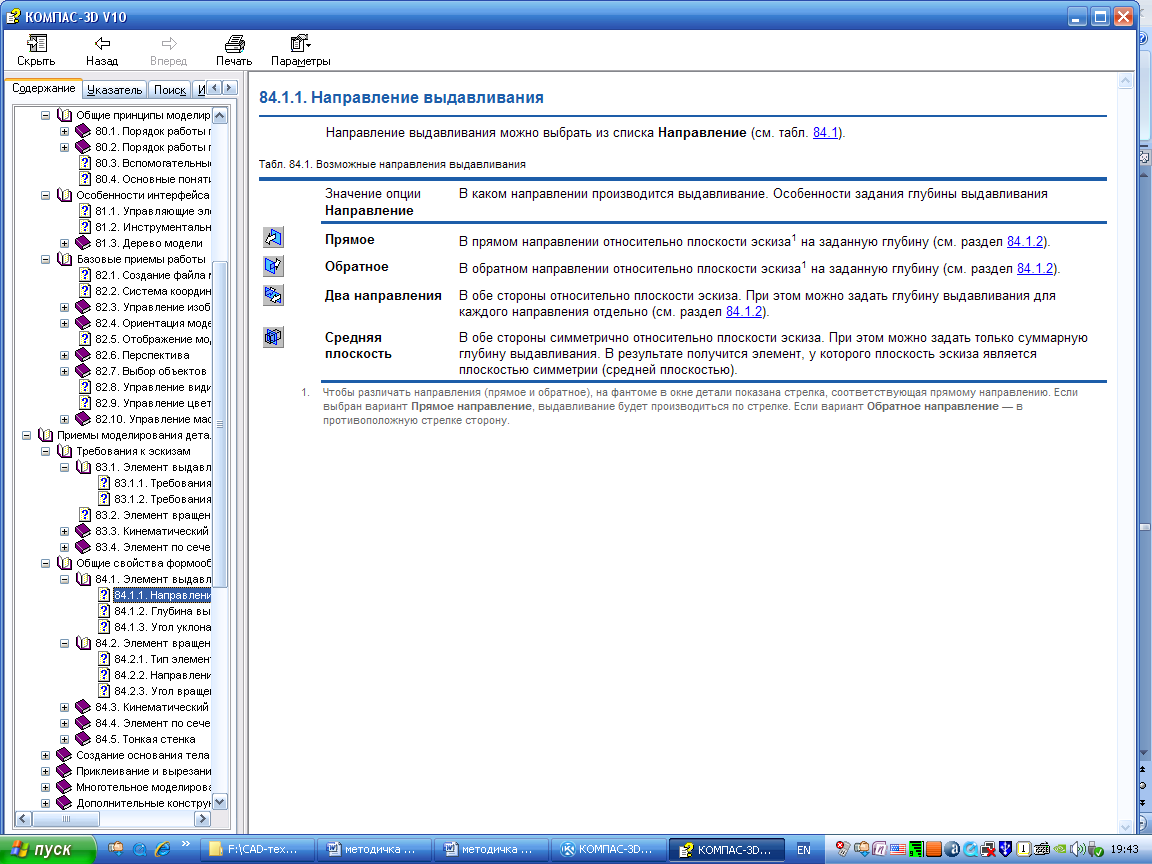1152x864 pixels.
Task: Click tree pane horizontal scrollbar right arrow
Action: click(x=203, y=818)
